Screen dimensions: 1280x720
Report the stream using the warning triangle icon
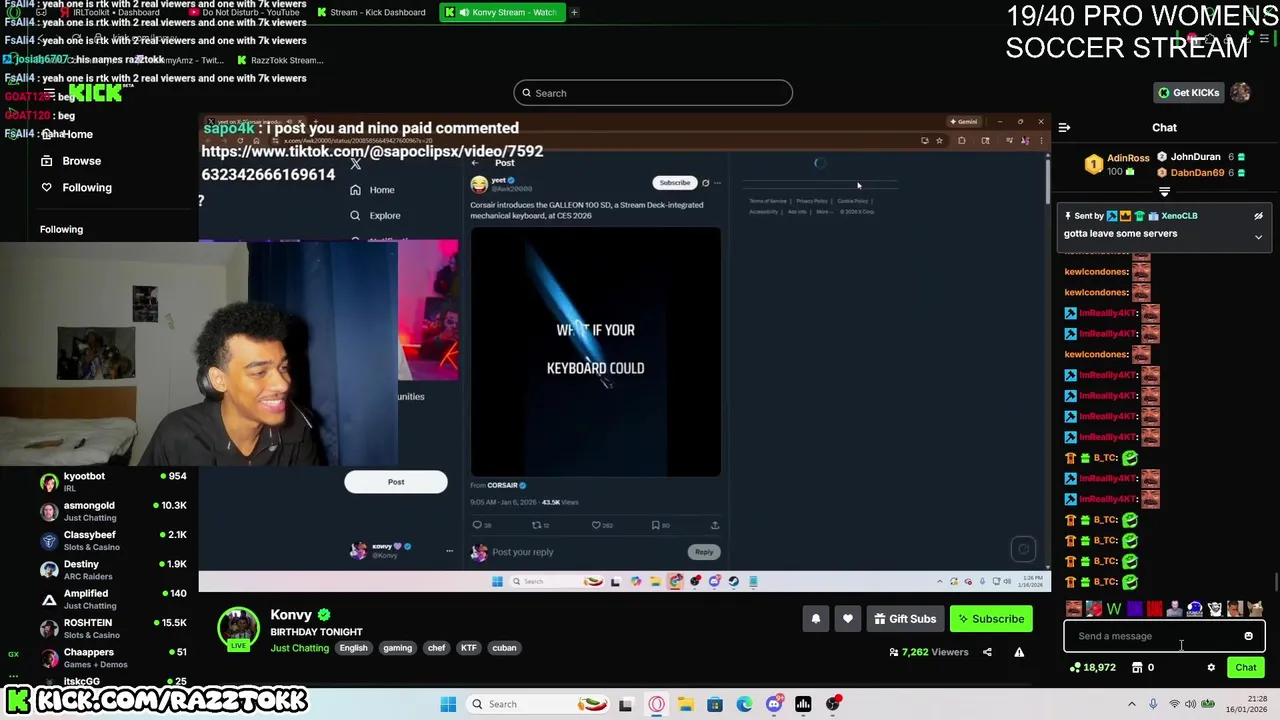[1019, 652]
